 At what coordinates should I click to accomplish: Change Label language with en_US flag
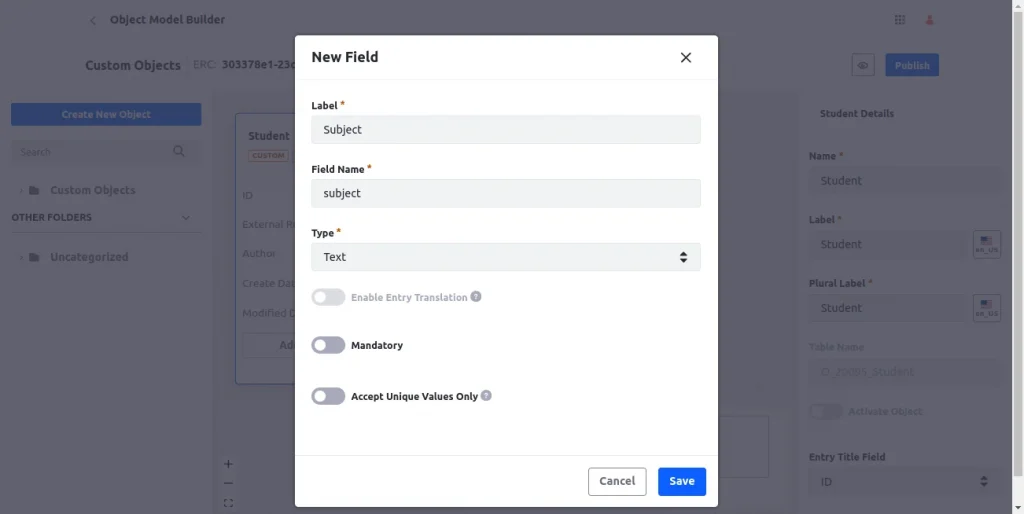coord(987,244)
